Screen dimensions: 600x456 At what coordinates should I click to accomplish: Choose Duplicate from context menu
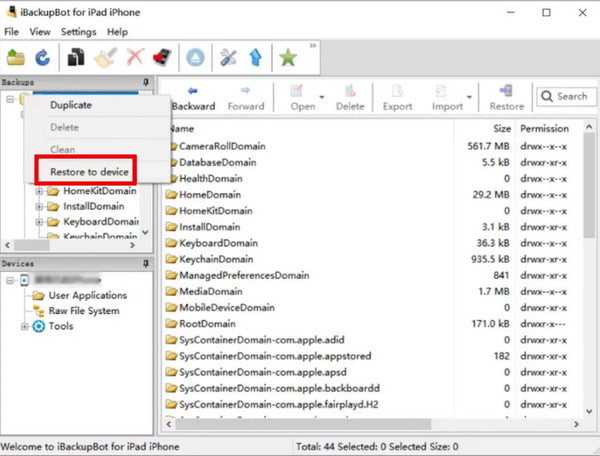97,105
